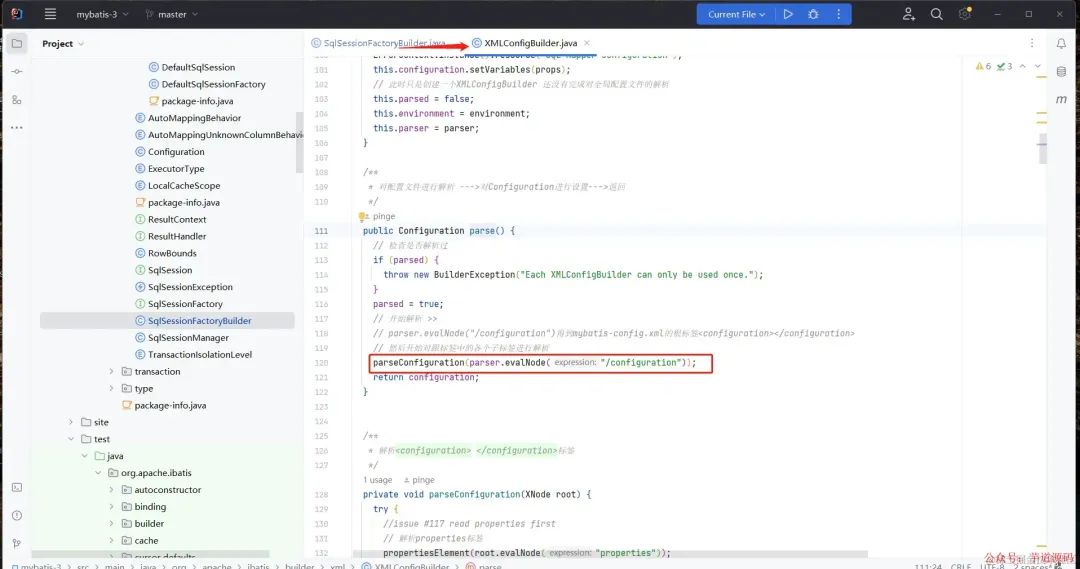Expand the transaction package
This screenshot has width=1080, height=569.
pos(112,371)
